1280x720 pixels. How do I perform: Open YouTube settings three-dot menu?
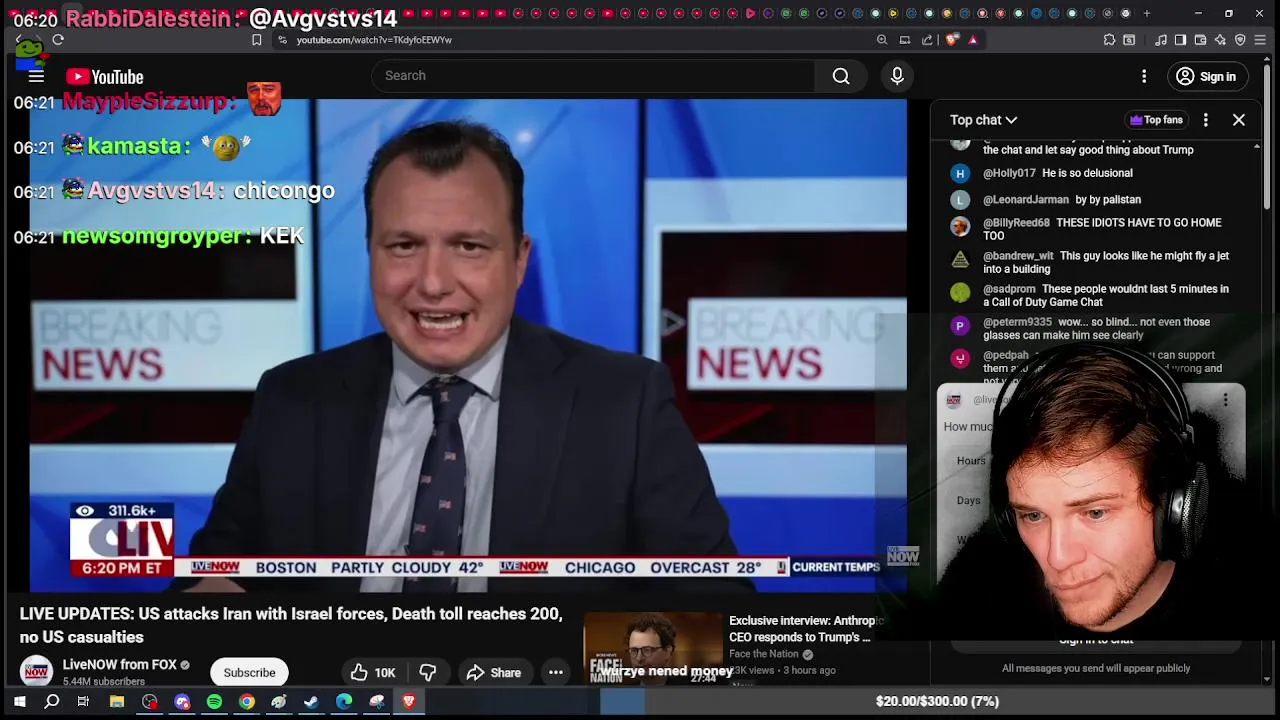pyautogui.click(x=1144, y=76)
